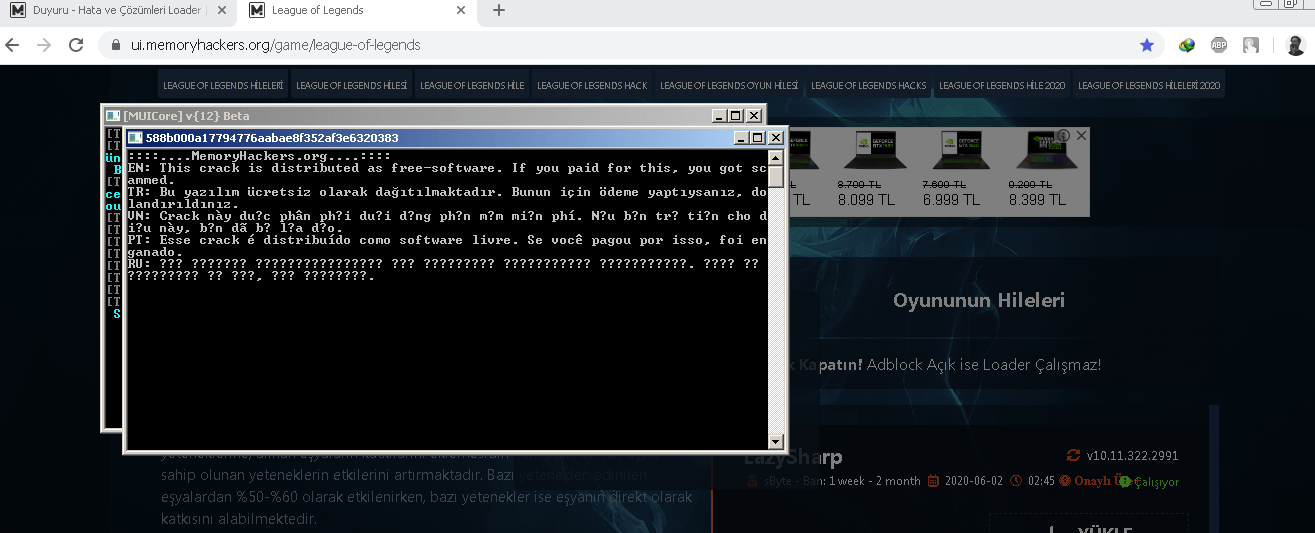Click the console vertical scrollbar thumb
The width and height of the screenshot is (1315, 533).
776,178
